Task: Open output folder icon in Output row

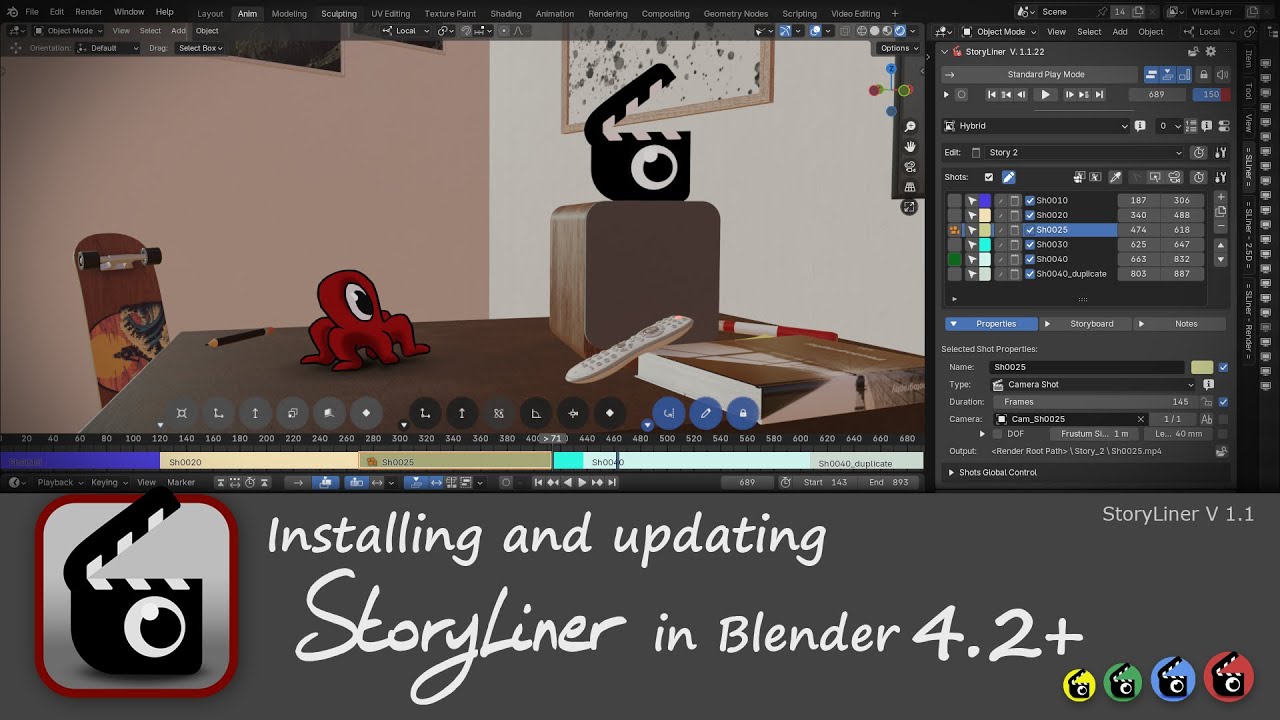Action: point(1222,451)
